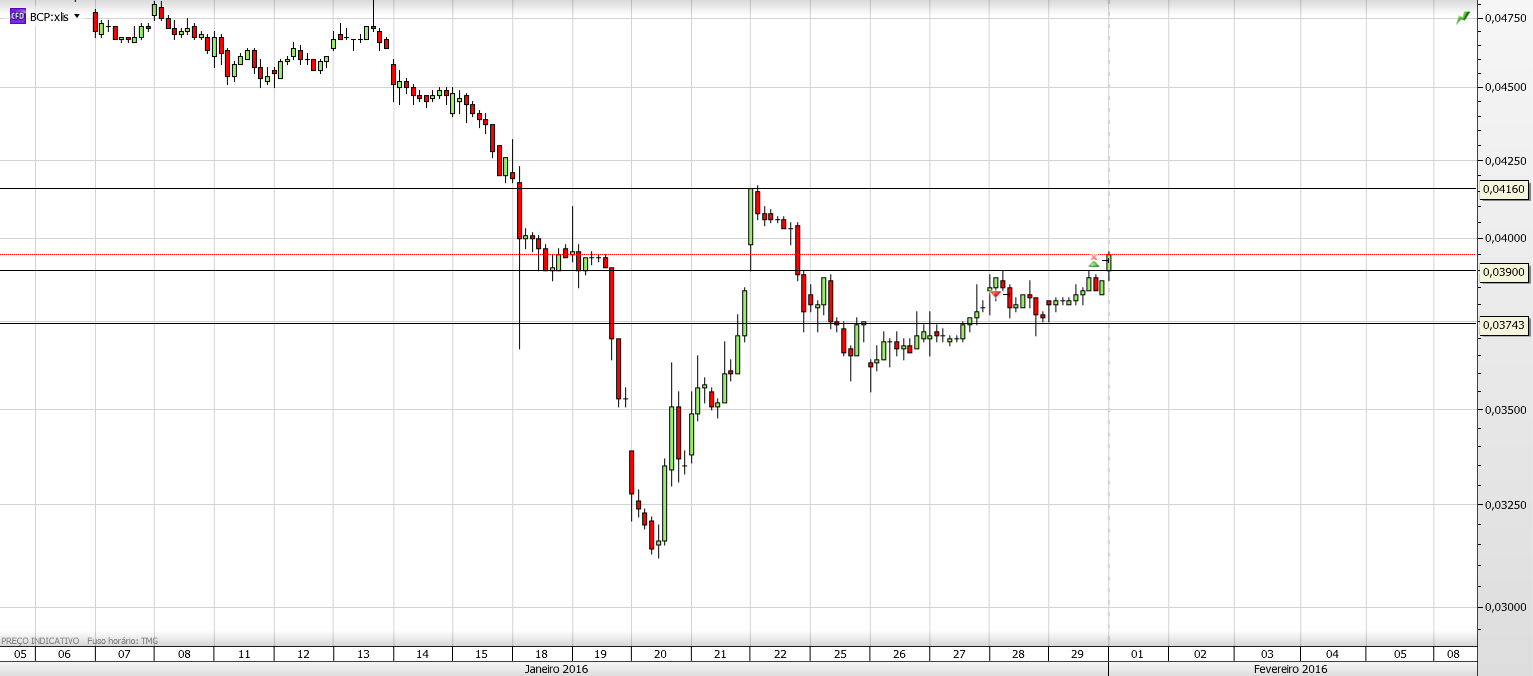
Task: Click date 03 on the time axis
Action: 1267,654
